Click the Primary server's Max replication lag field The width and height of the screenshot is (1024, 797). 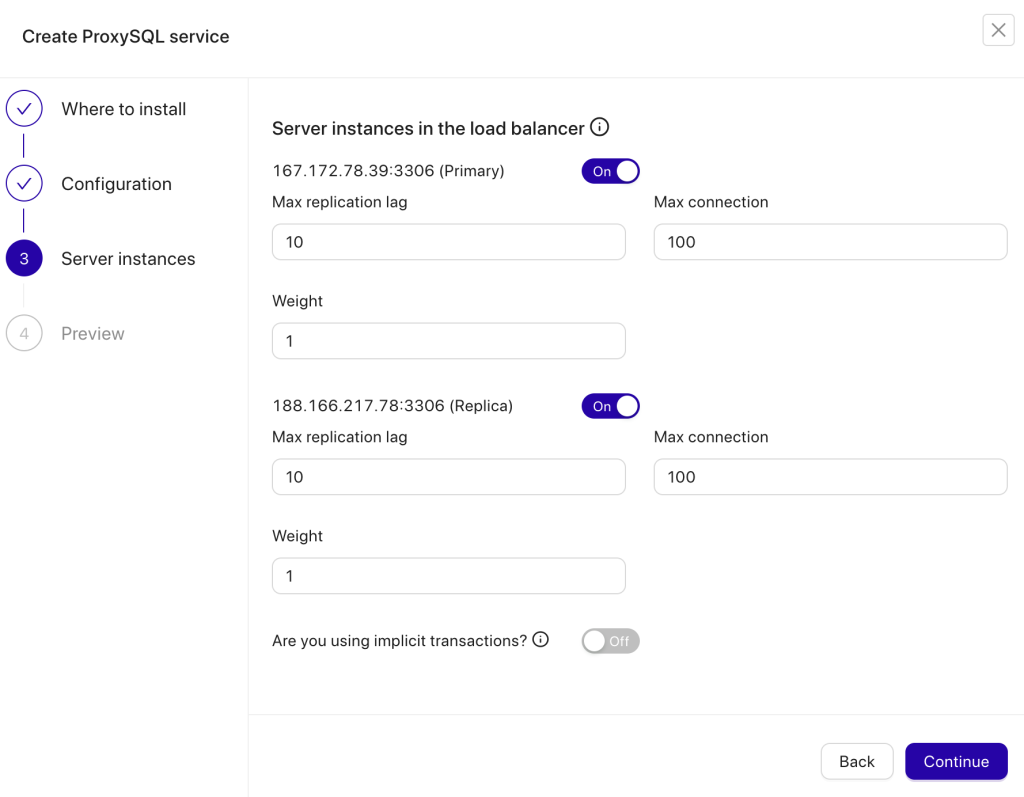point(448,241)
